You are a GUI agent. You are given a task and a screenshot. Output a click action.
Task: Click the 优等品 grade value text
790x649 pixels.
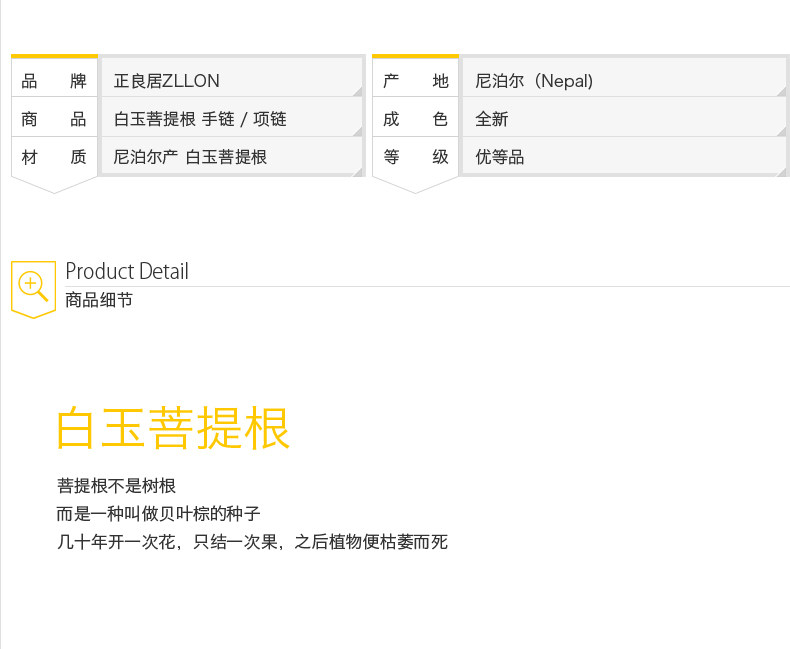(x=500, y=157)
